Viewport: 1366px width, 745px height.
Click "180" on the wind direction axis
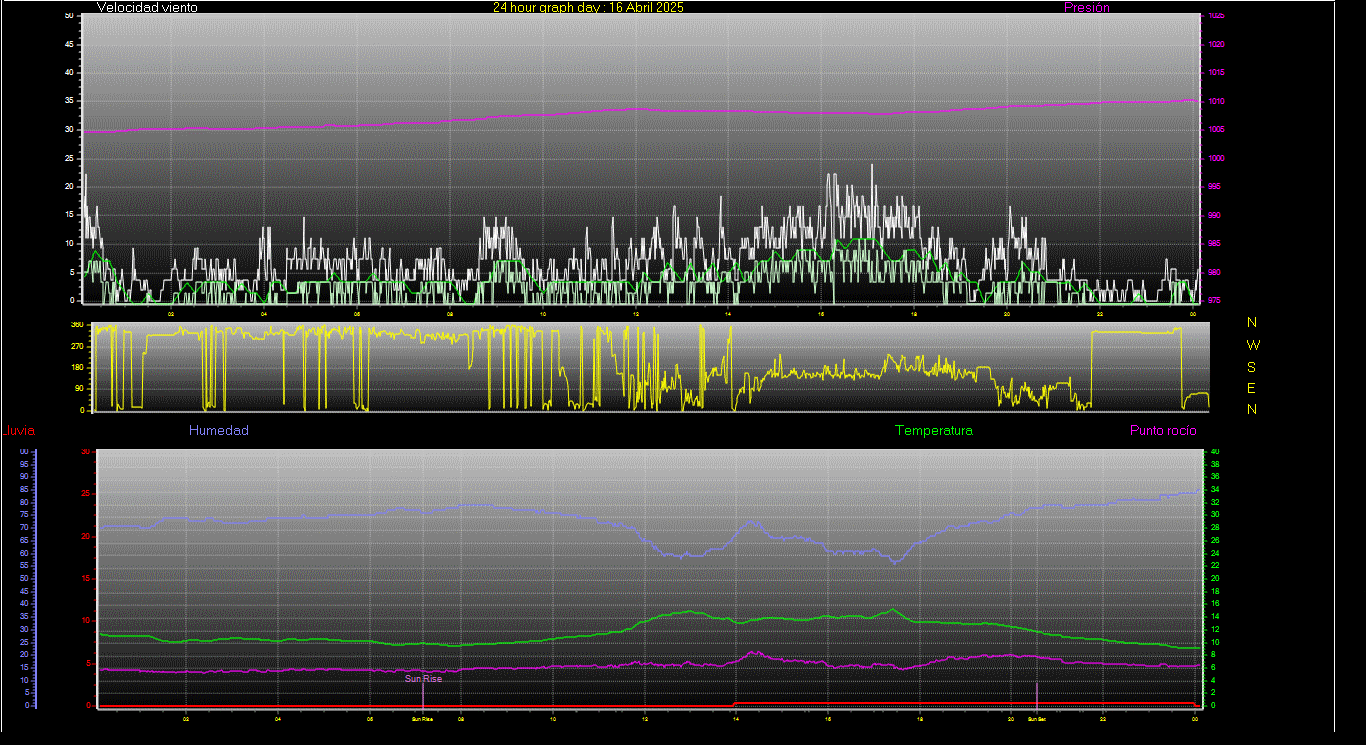pos(77,368)
